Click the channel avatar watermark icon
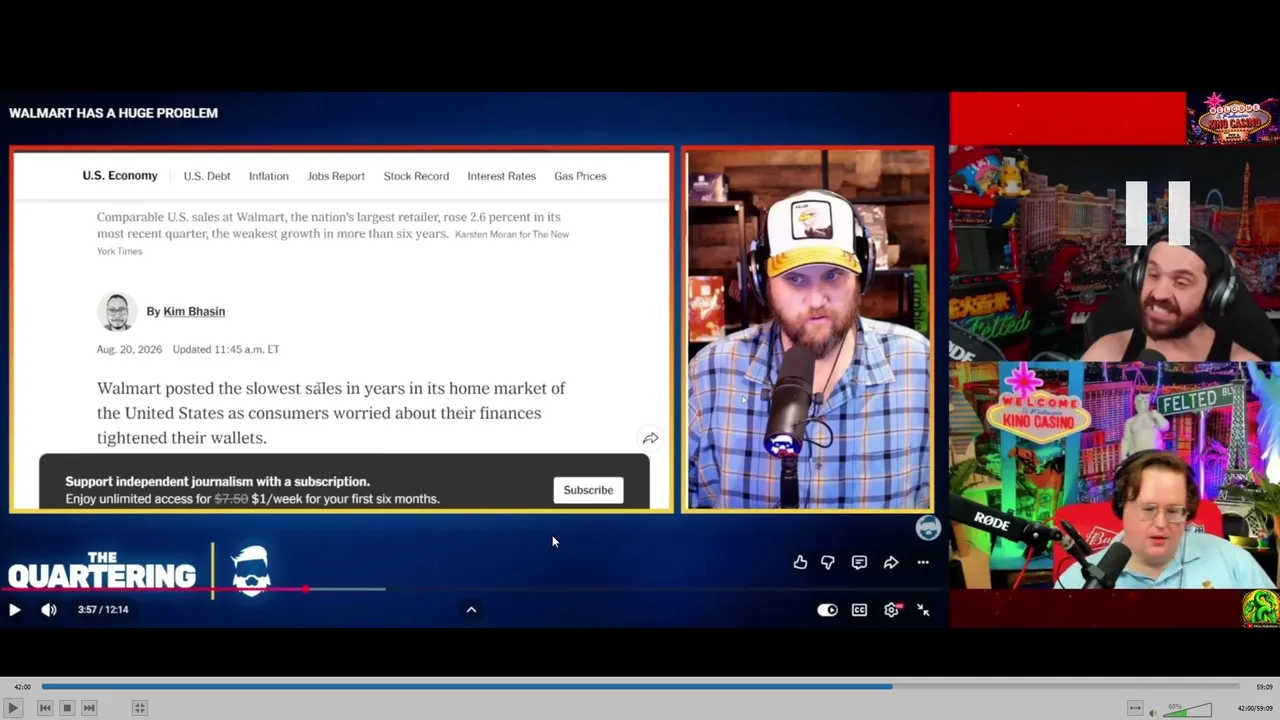1280x720 pixels. click(928, 527)
